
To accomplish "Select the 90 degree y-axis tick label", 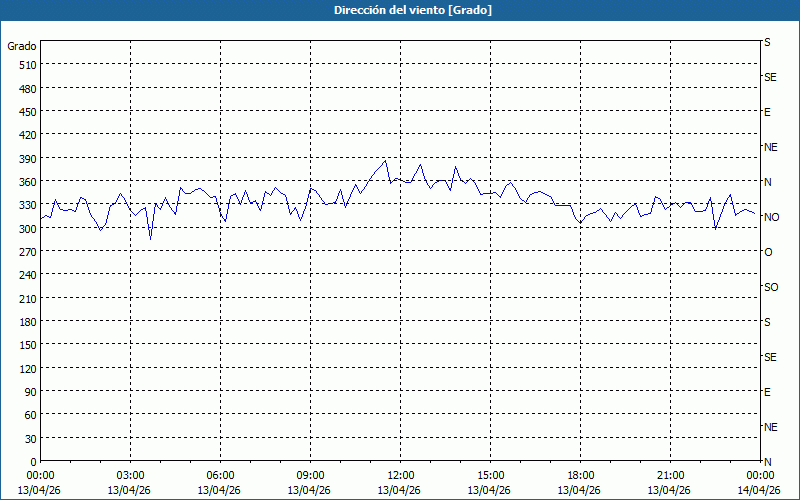I will pyautogui.click(x=27, y=392).
